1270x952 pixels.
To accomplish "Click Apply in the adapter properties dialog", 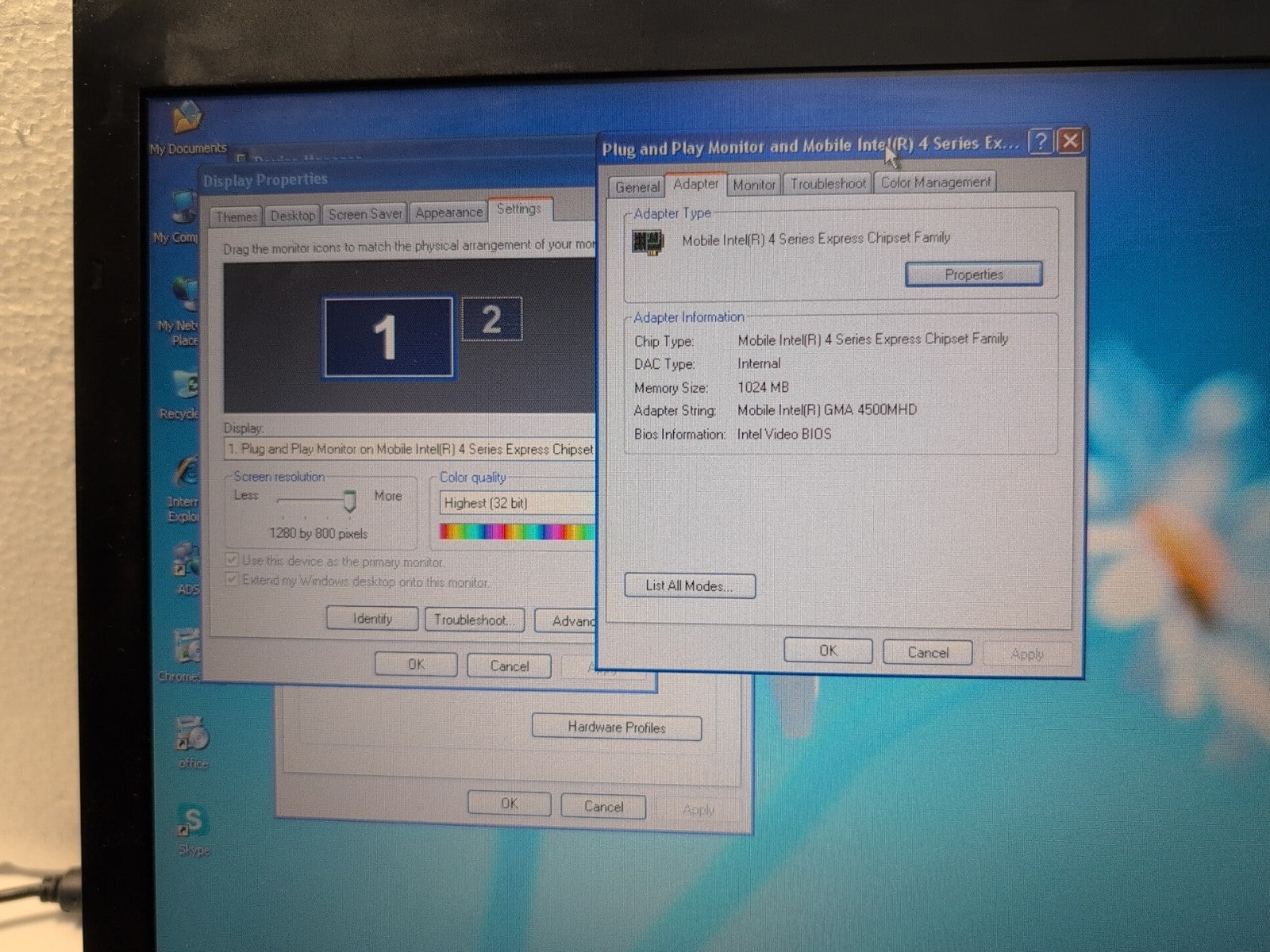I will 1027,654.
